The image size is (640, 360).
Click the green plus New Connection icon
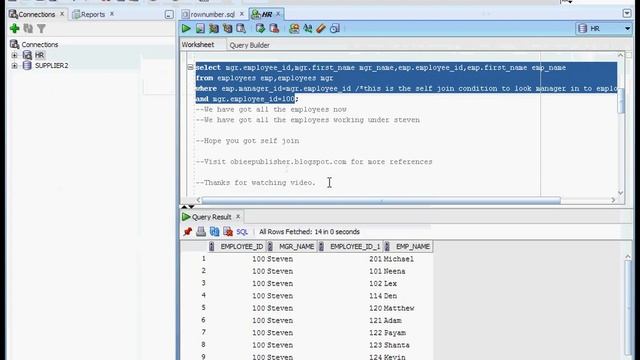point(15,28)
